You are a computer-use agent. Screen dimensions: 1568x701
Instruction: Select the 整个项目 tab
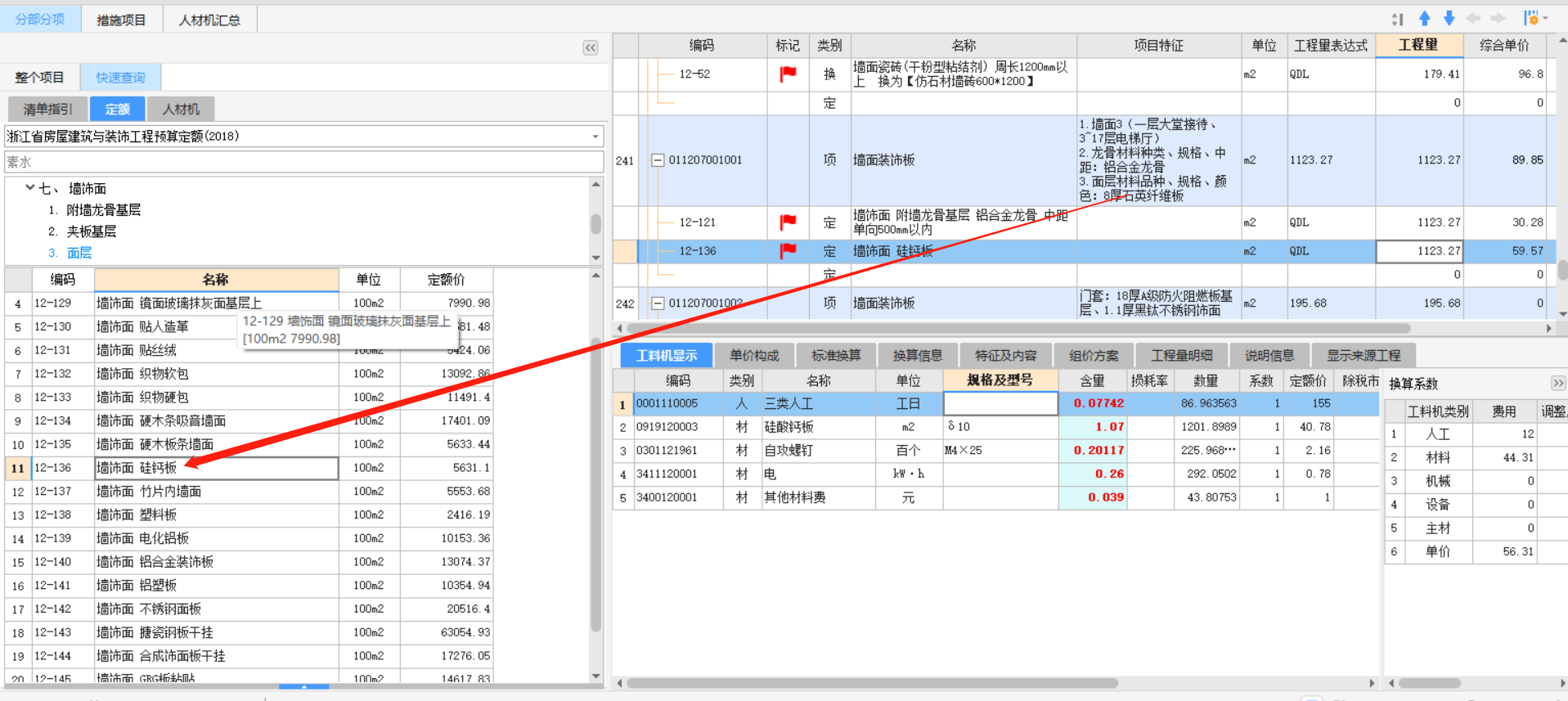point(39,78)
